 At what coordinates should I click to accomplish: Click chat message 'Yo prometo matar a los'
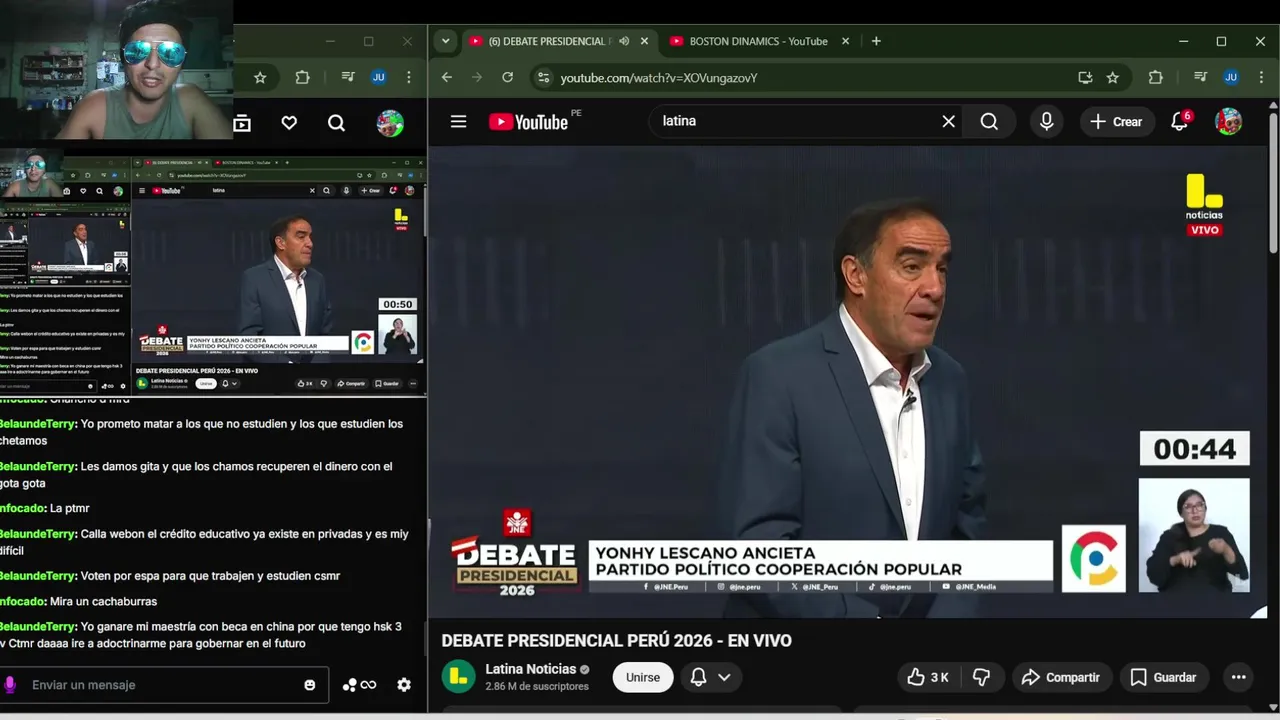pos(201,432)
